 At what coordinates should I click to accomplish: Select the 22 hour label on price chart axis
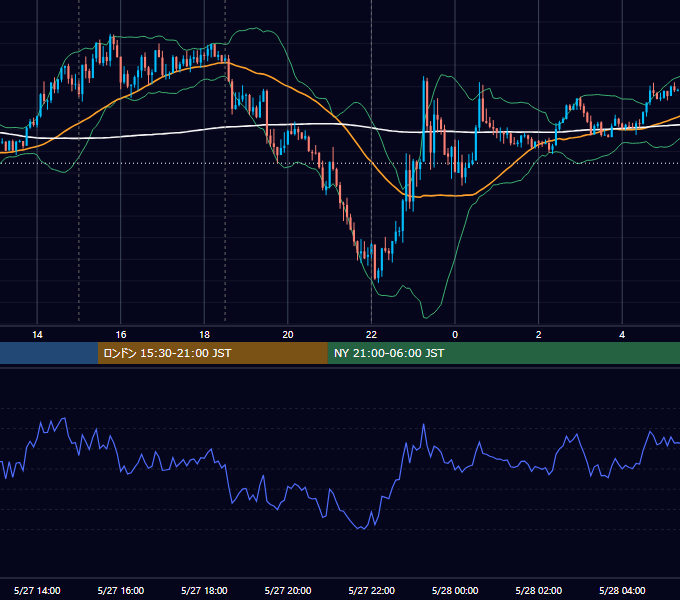tap(371, 335)
